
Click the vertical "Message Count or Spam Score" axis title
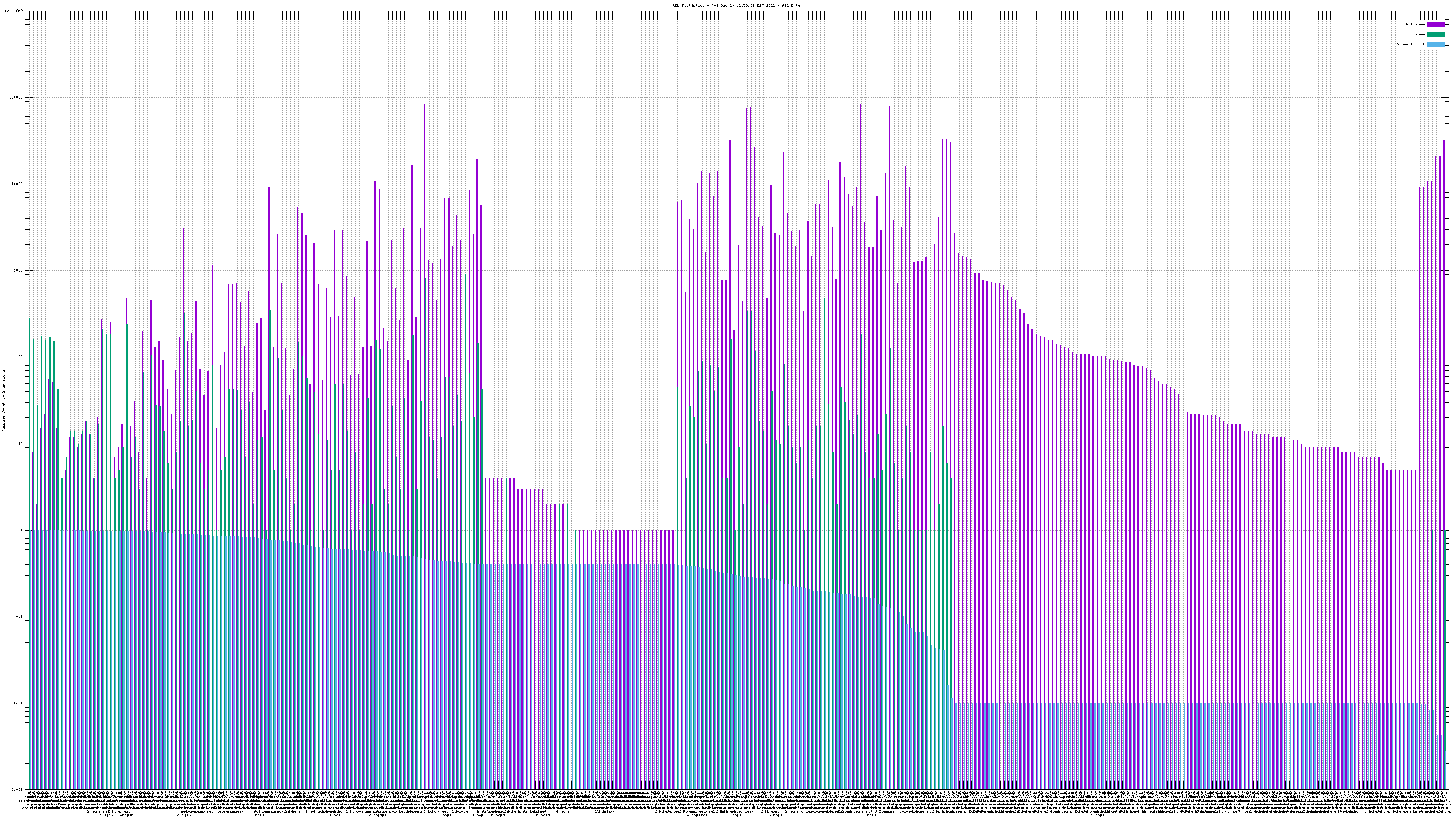click(x=3, y=401)
